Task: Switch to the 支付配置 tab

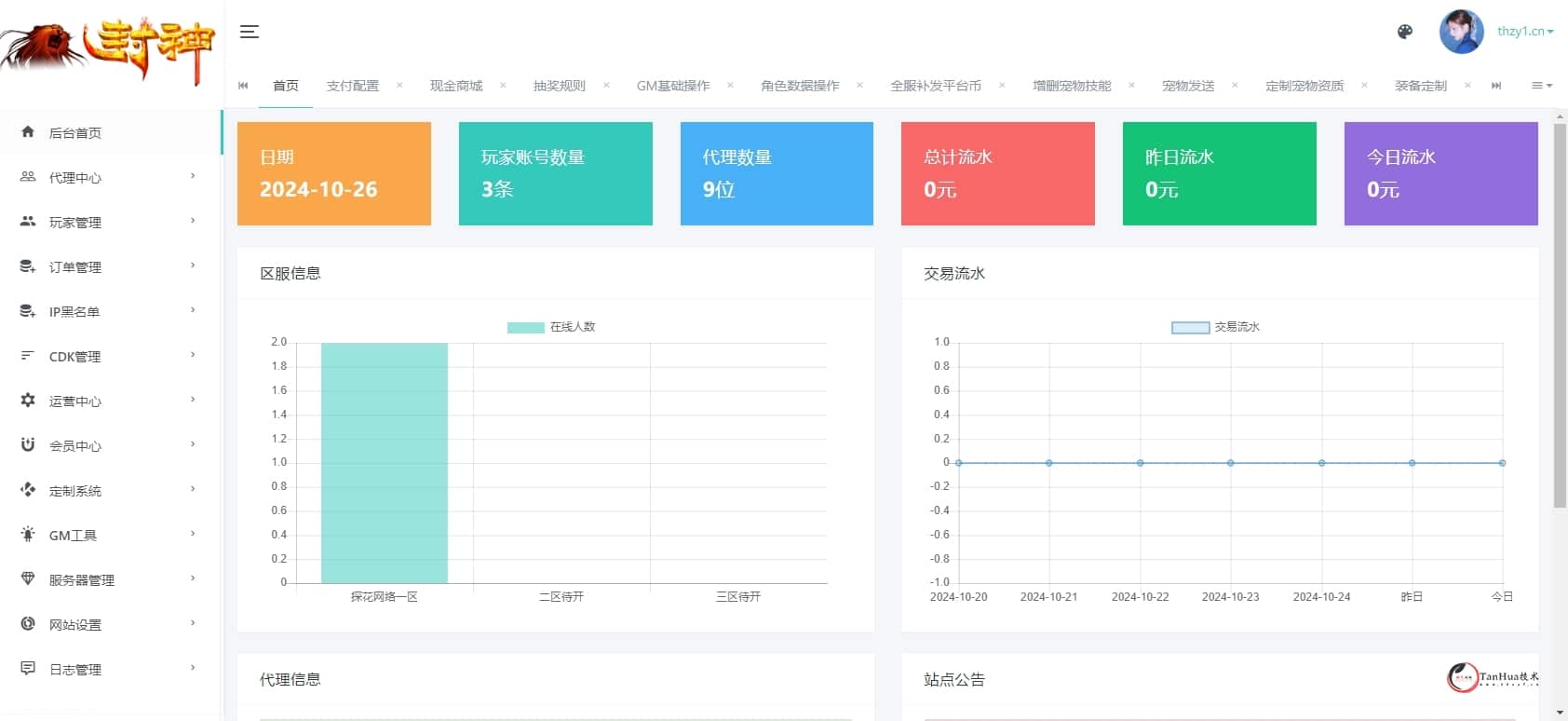Action: click(353, 86)
